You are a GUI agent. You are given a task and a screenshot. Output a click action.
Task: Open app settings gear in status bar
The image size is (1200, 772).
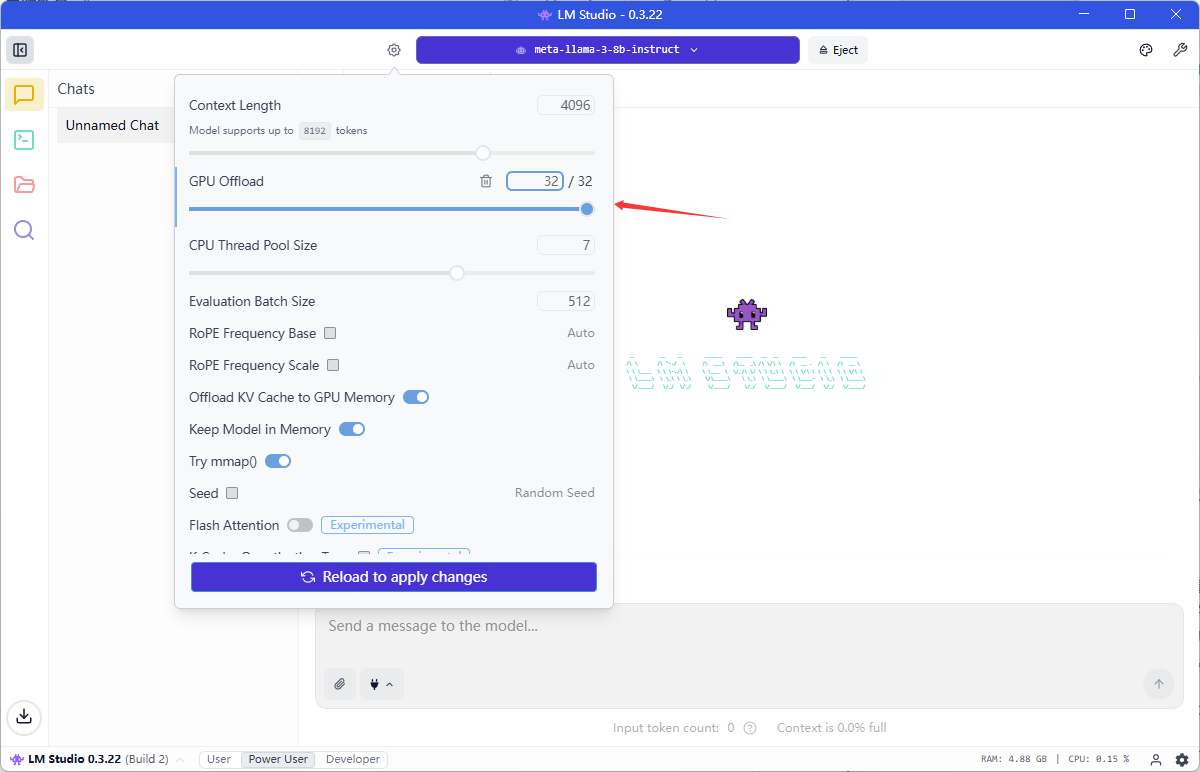click(1182, 759)
